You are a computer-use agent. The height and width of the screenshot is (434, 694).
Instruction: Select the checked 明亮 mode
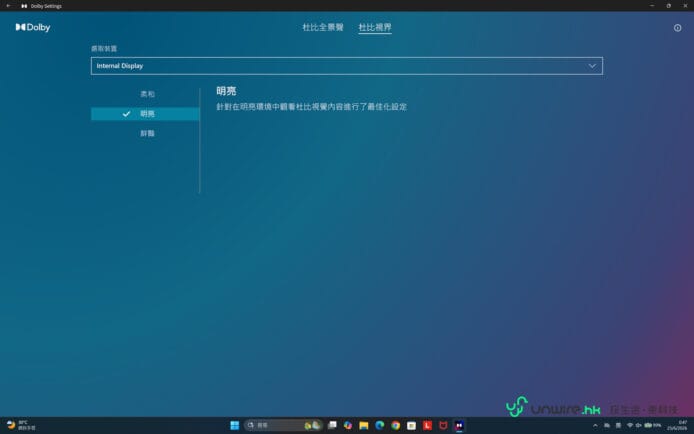click(x=145, y=114)
